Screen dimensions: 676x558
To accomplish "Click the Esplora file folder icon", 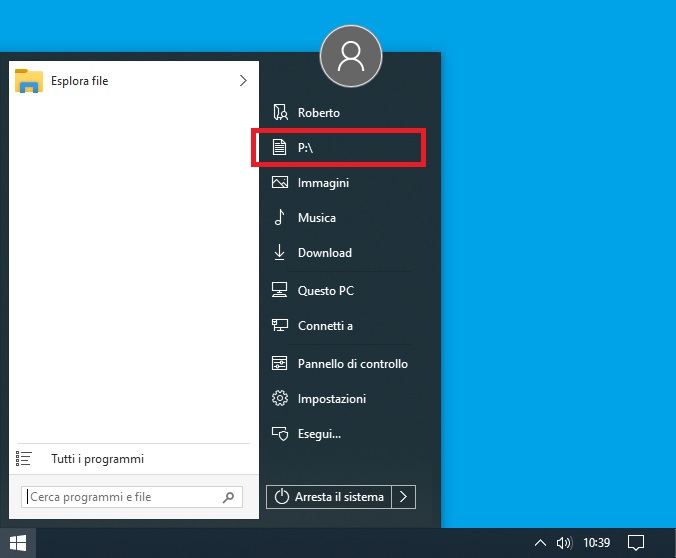I will [28, 81].
